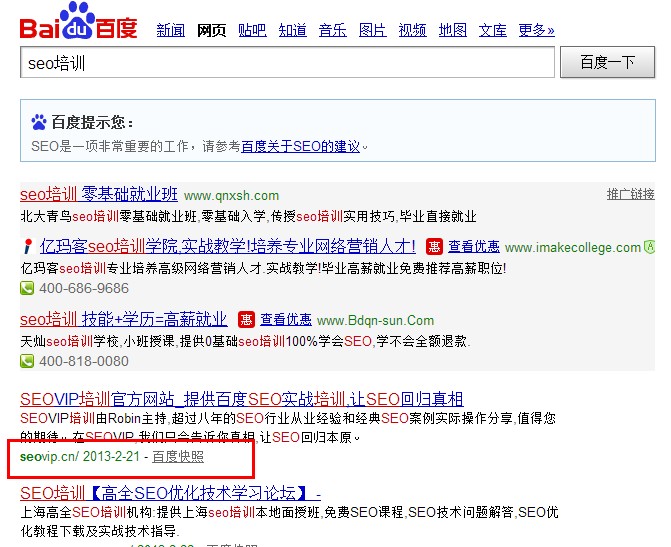The height and width of the screenshot is (547, 671).
Task: Open the 文库 tab
Action: point(493,30)
